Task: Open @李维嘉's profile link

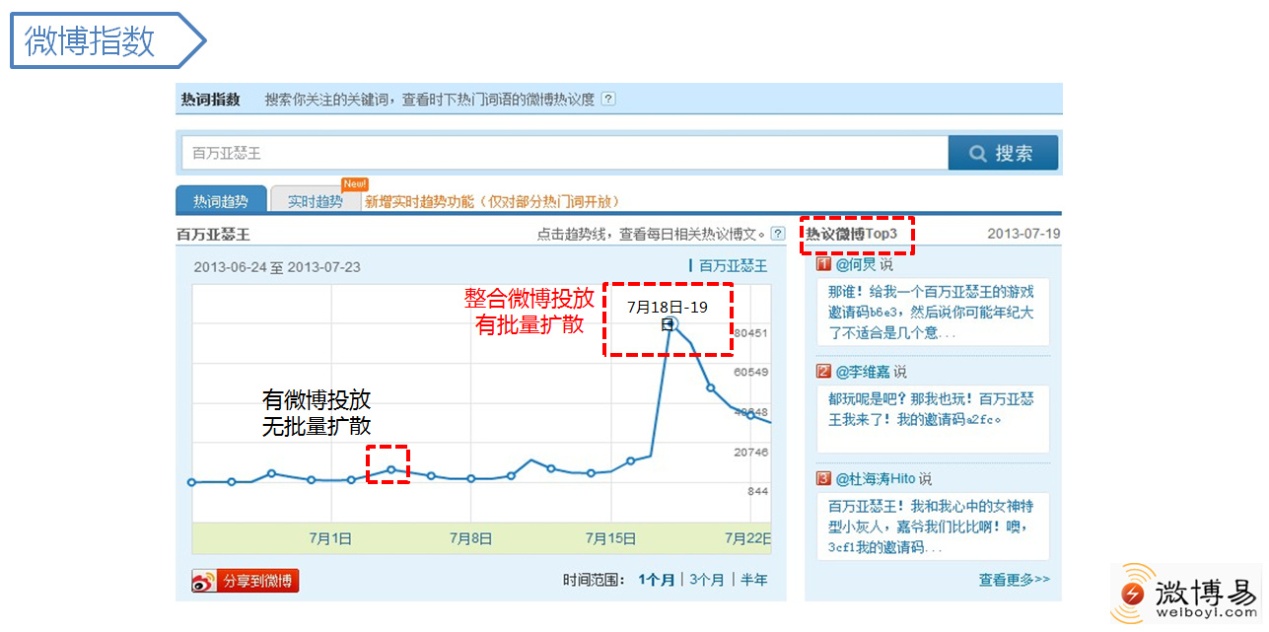Action: 863,372
